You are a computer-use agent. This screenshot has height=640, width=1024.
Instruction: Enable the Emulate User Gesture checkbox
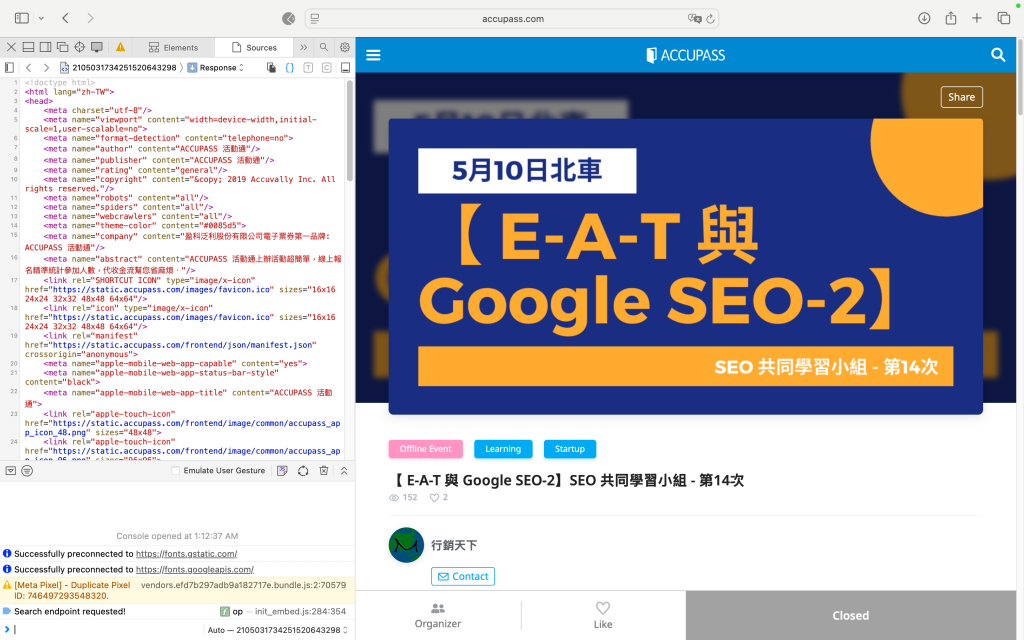point(175,470)
